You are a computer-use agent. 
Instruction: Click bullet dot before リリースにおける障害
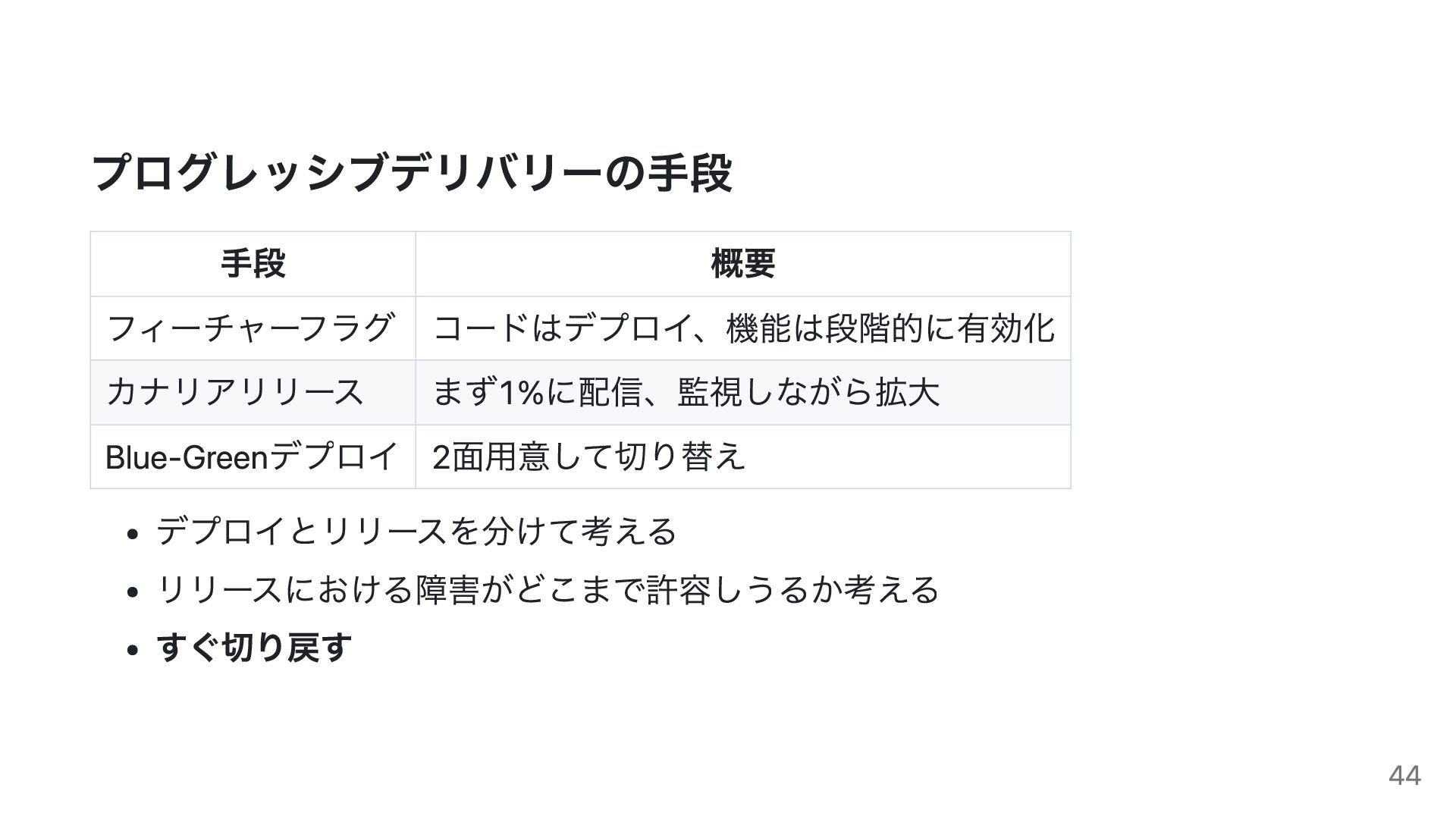[x=133, y=591]
